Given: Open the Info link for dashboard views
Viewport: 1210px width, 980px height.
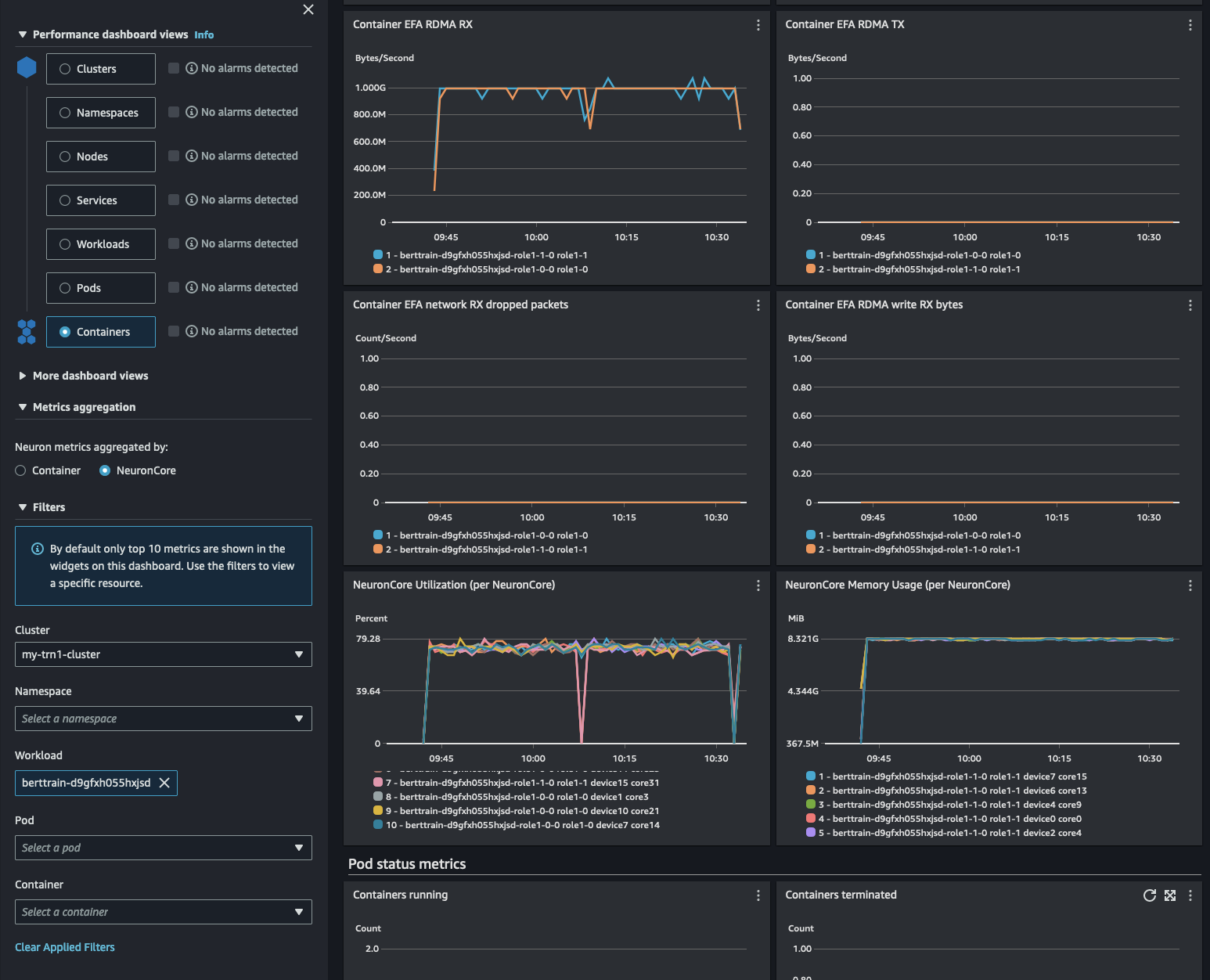Looking at the screenshot, I should (x=203, y=35).
